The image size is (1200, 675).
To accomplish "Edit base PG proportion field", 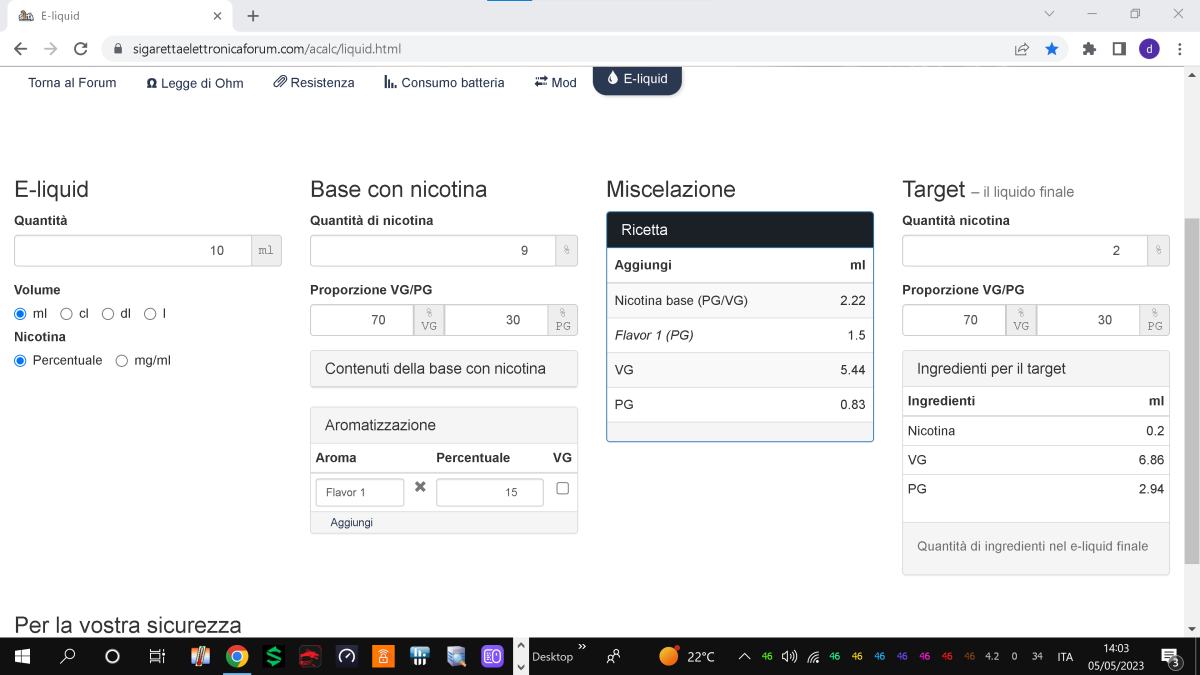I will point(496,320).
